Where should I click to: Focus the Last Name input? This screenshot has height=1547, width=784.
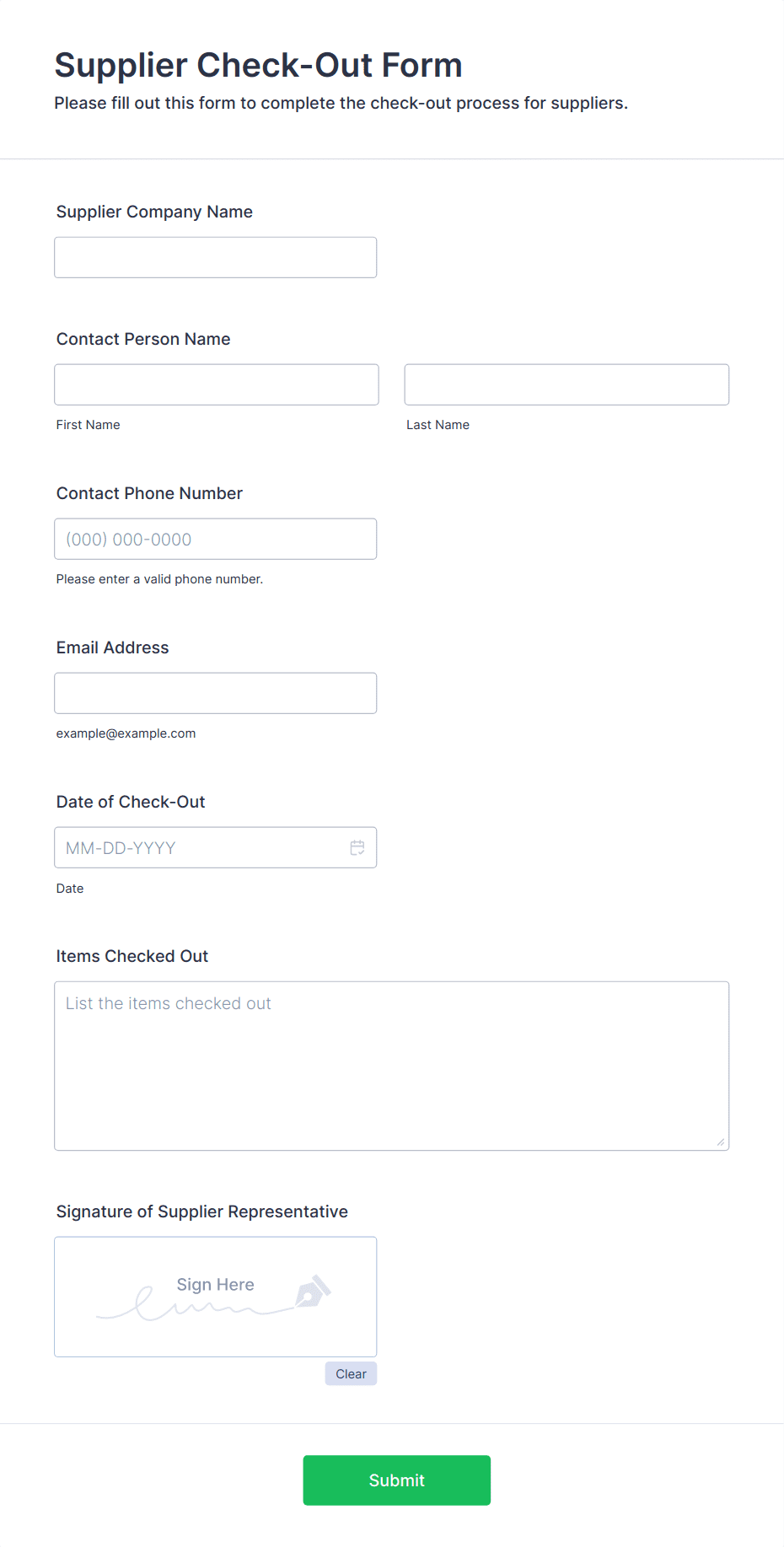point(567,384)
